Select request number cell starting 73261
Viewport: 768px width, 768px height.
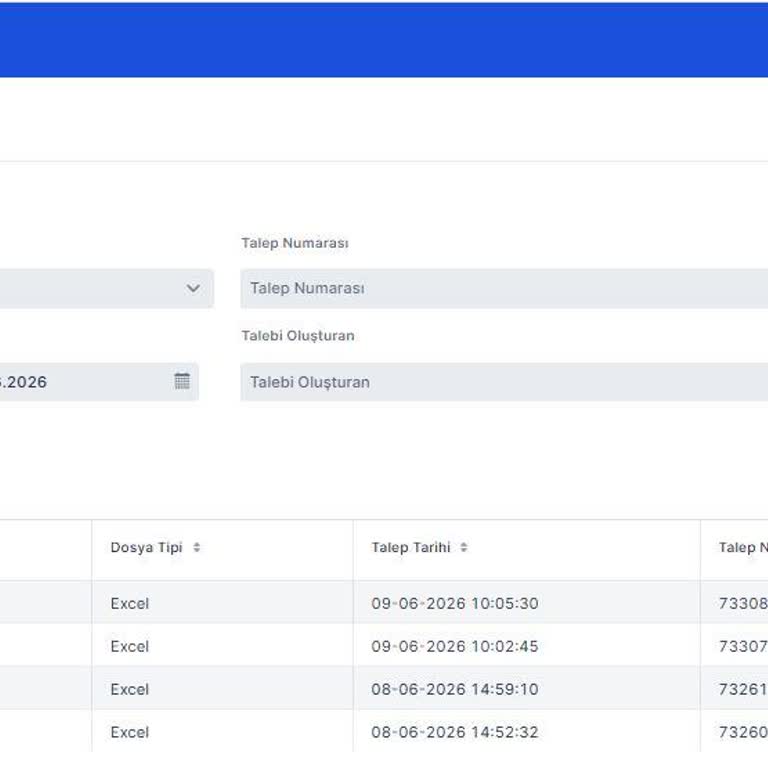coord(734,689)
